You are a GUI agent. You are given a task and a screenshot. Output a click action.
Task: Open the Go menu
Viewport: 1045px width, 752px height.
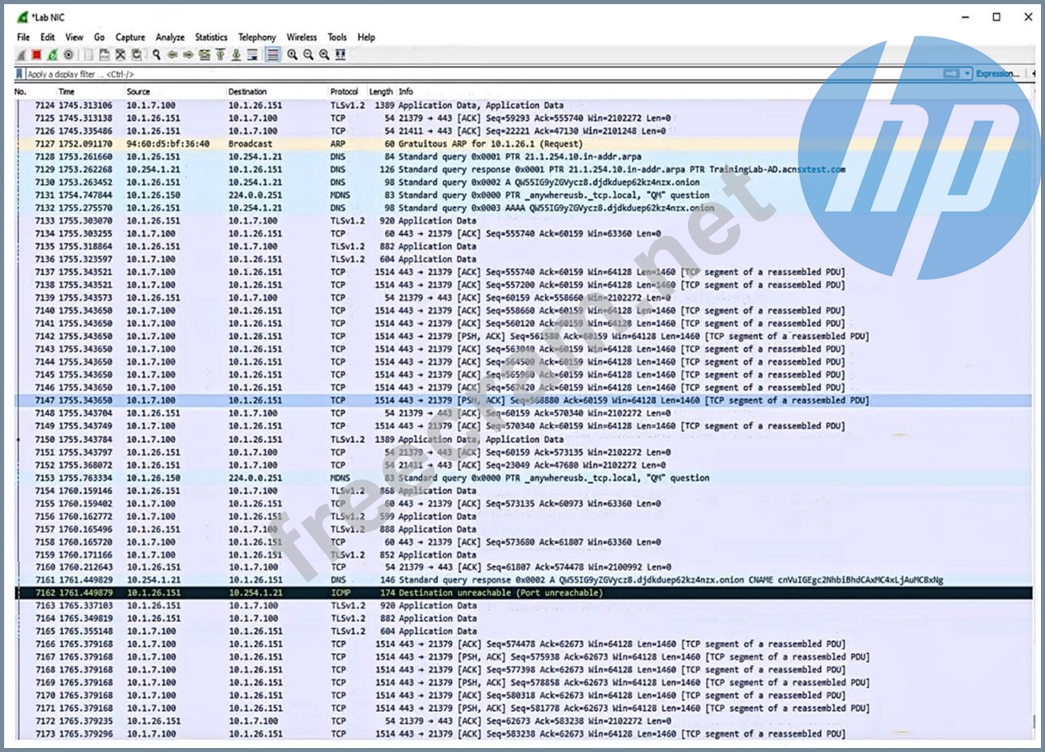click(x=99, y=37)
